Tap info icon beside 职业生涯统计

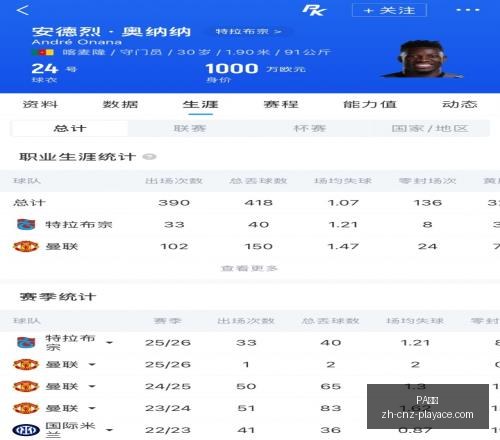click(x=149, y=157)
